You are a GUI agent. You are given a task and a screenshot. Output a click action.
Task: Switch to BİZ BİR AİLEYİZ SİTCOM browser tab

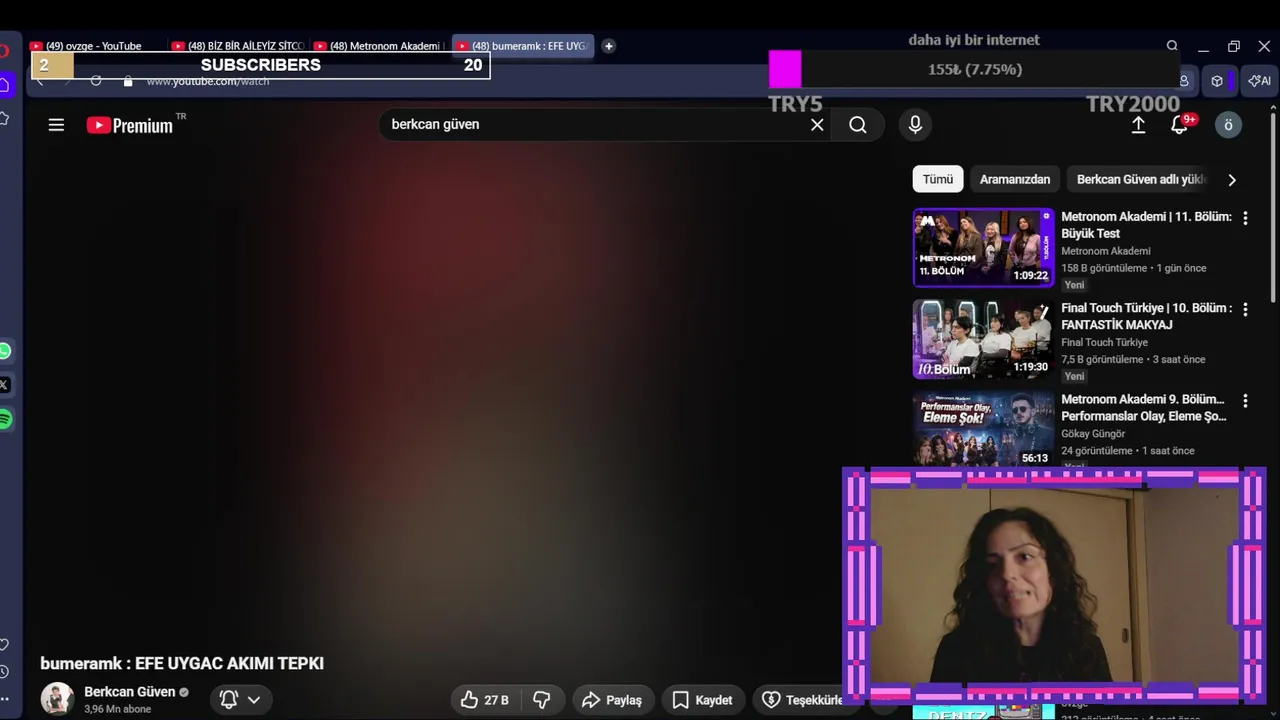point(236,46)
